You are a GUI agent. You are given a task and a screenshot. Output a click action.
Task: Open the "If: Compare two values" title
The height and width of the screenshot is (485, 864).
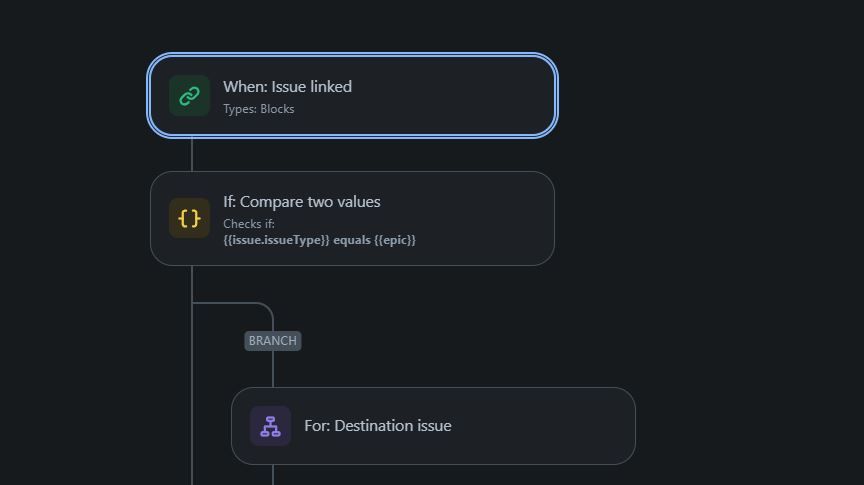coord(301,202)
